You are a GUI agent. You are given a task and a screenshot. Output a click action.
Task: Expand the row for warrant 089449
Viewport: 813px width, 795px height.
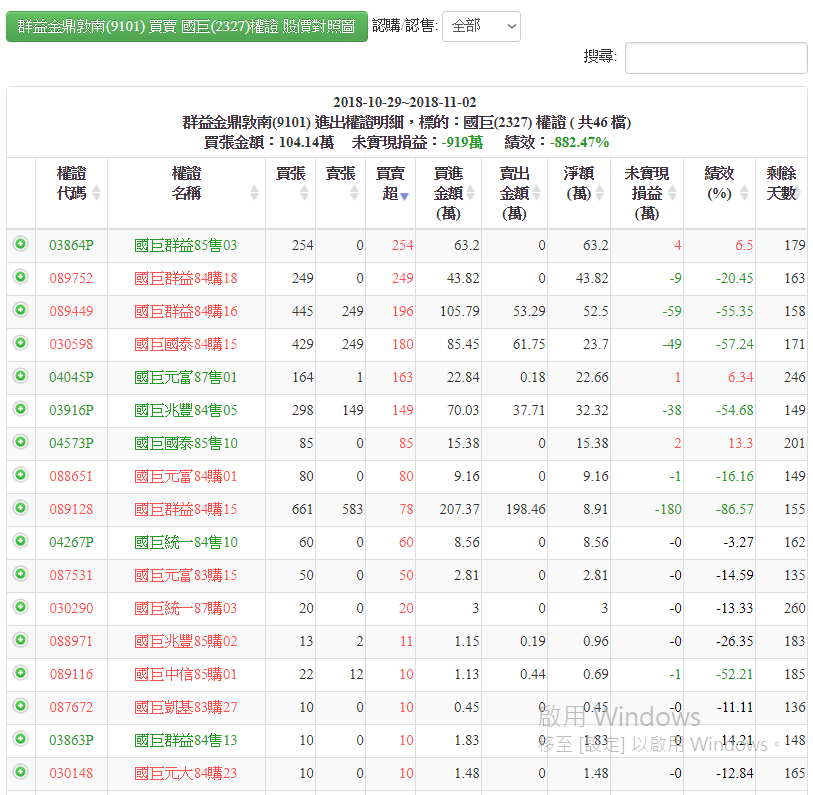[20, 311]
